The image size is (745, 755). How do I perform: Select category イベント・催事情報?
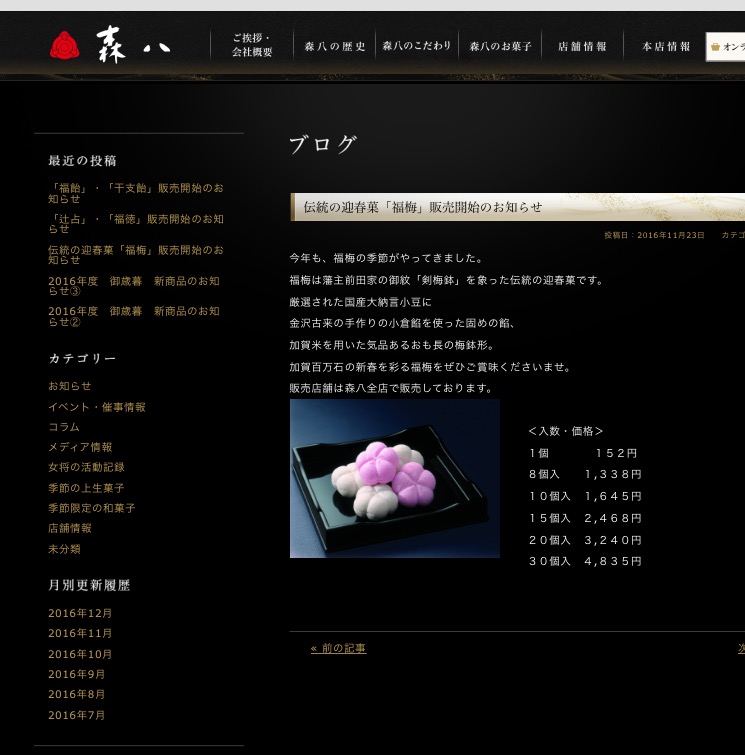tap(97, 407)
